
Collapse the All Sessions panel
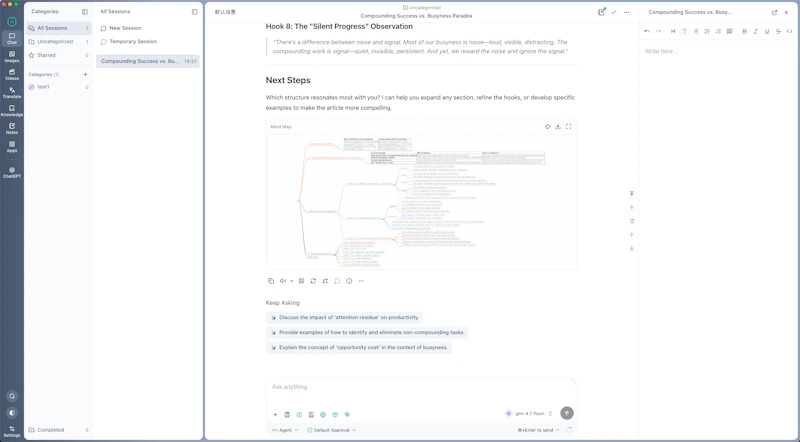194,12
